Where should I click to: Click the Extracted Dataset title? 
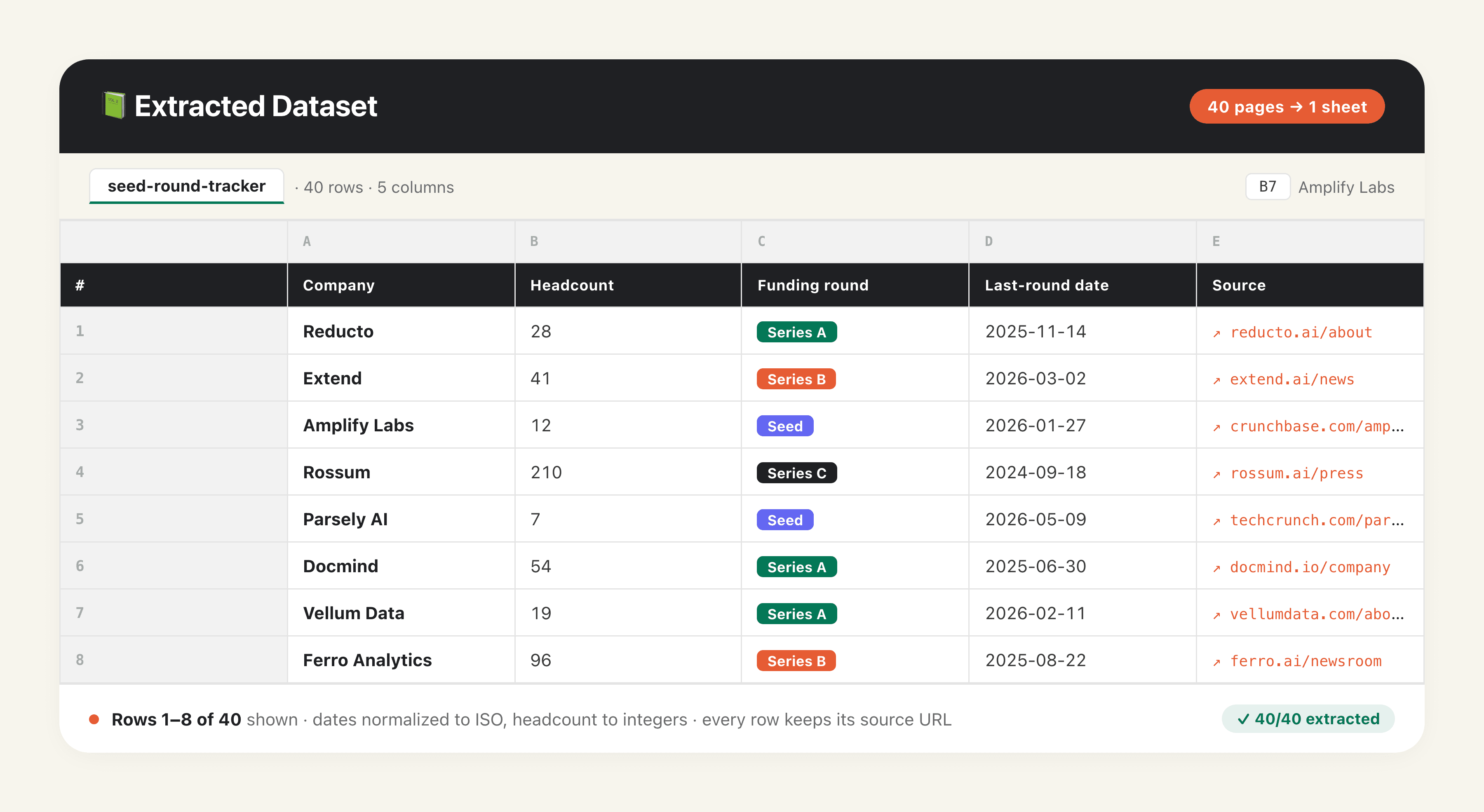tap(256, 106)
